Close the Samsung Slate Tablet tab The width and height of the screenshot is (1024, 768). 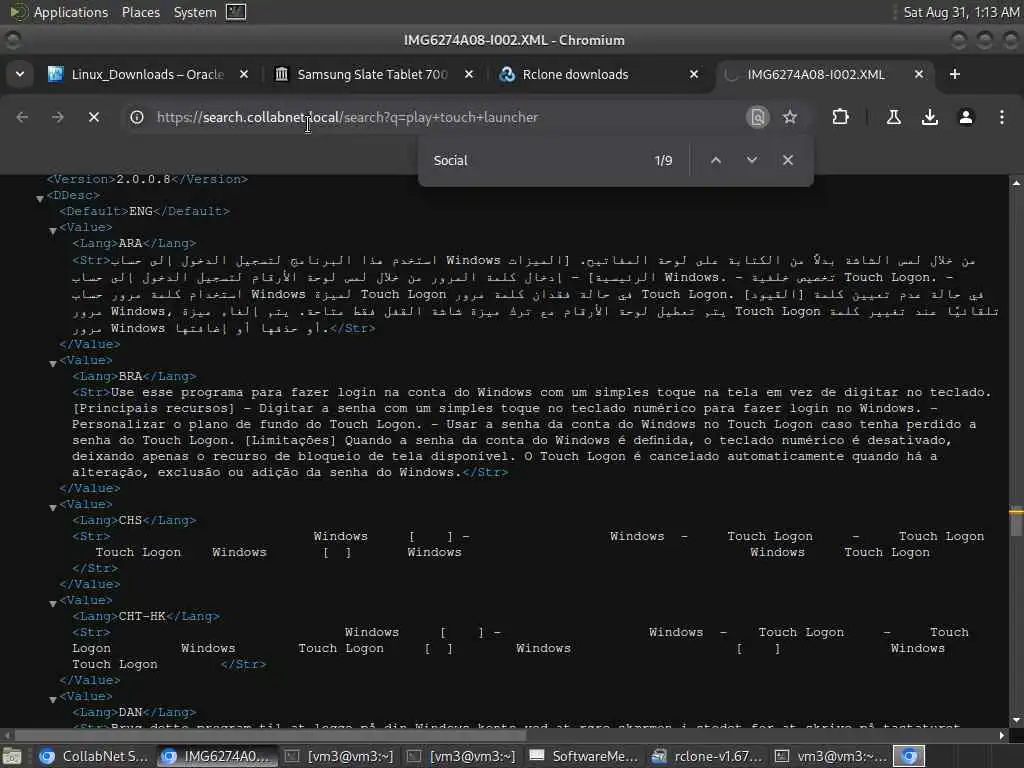[469, 74]
